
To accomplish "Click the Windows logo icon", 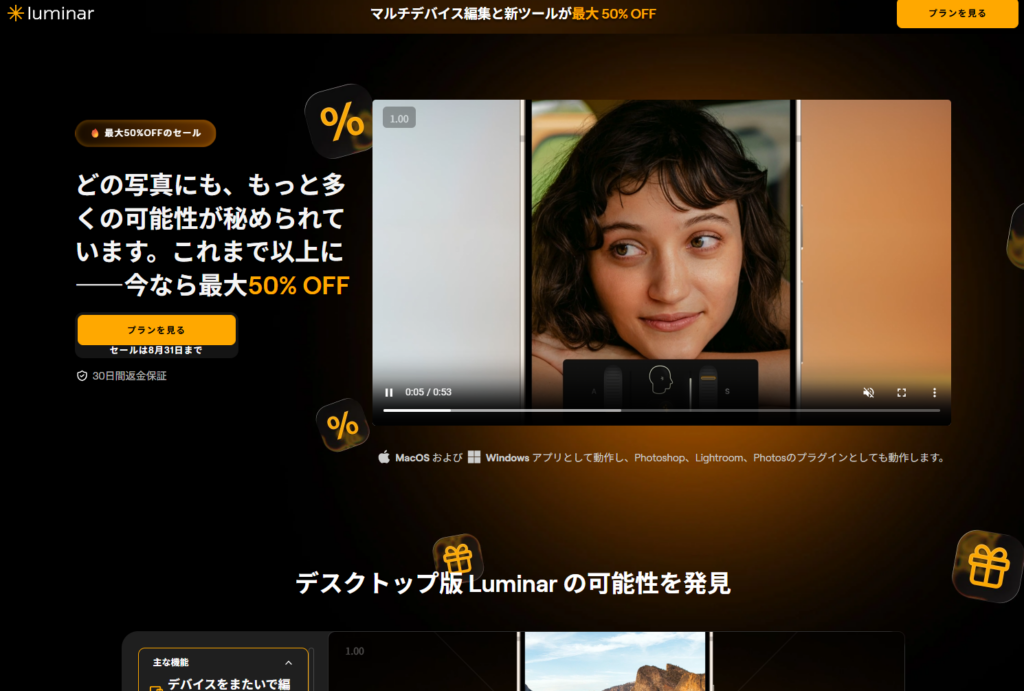I will (x=474, y=457).
